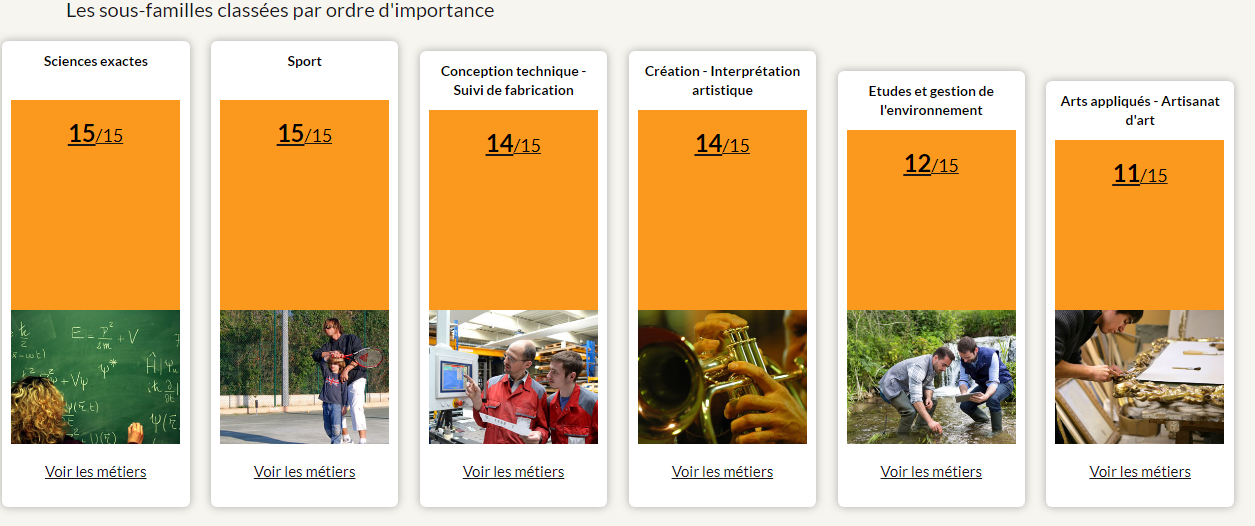Select the 15/15 score in Sport card

tap(304, 134)
